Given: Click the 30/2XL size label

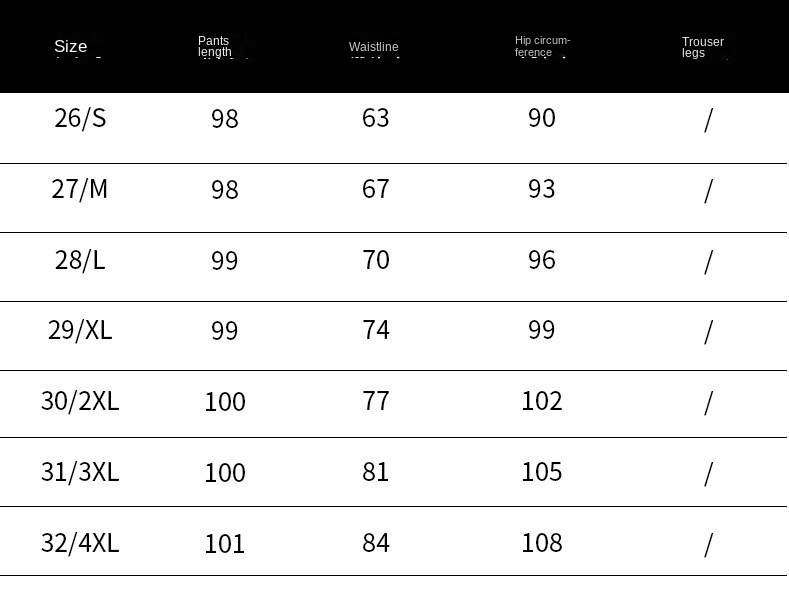Looking at the screenshot, I should coord(80,401).
